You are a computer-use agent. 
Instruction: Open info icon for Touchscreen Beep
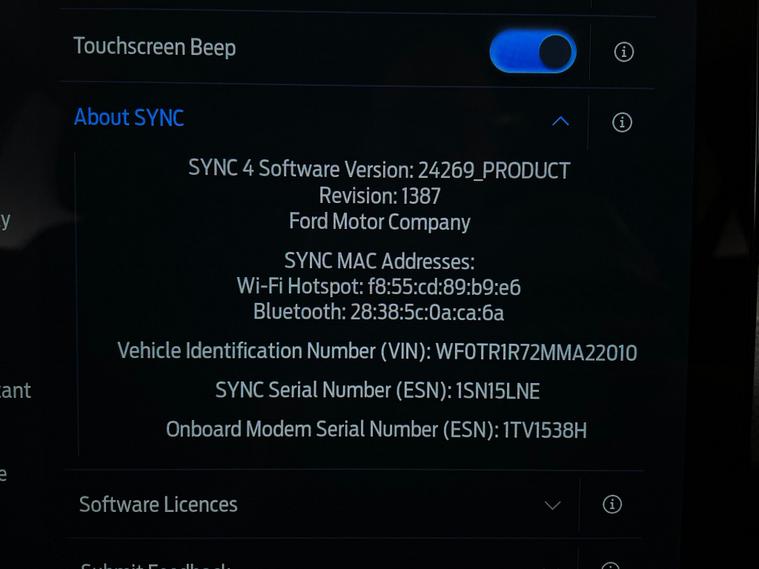click(x=623, y=51)
